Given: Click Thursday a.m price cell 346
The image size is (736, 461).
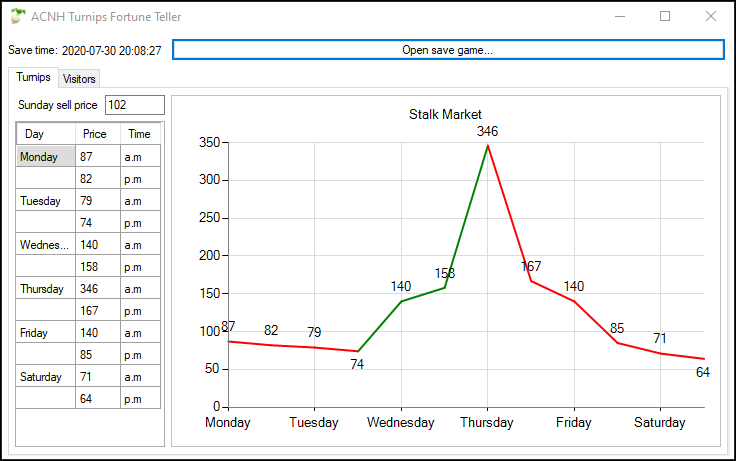Looking at the screenshot, I should (98, 289).
